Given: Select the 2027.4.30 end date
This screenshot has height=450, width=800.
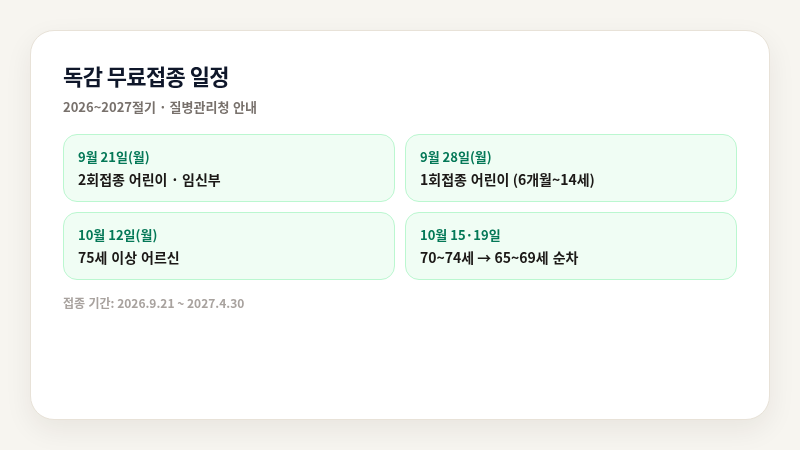Looking at the screenshot, I should coord(215,304).
